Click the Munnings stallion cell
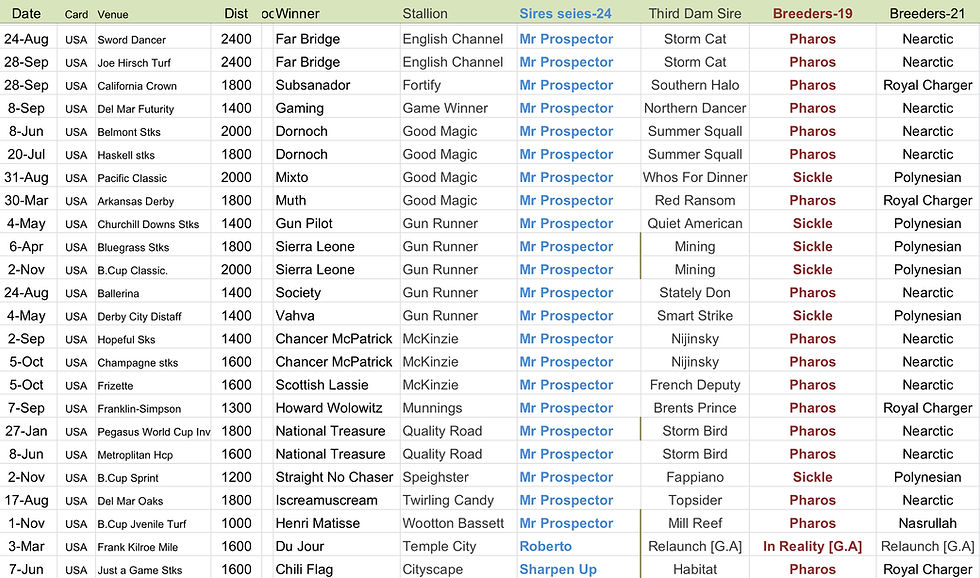 (432, 408)
